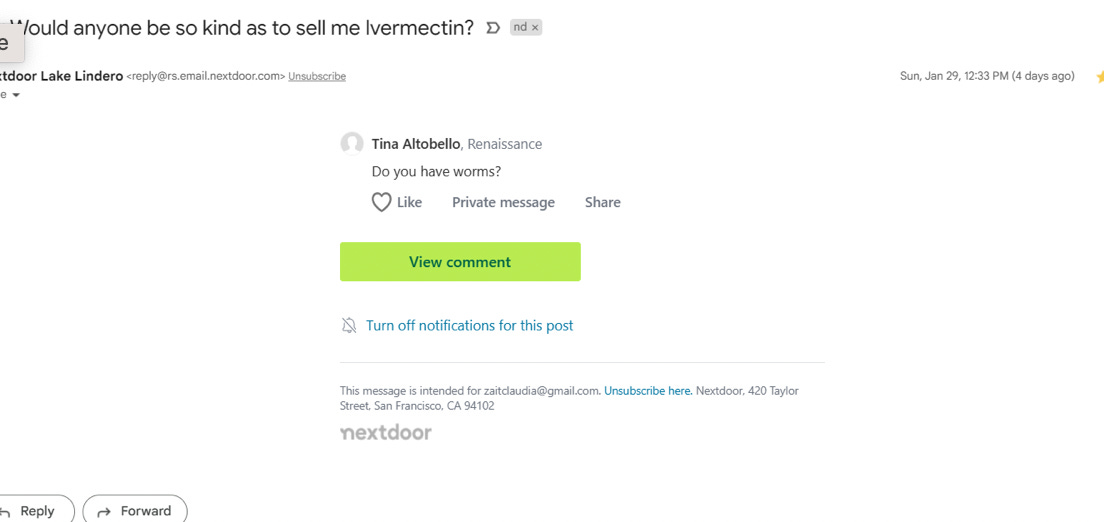
Task: Click the green View comment button
Action: [460, 262]
